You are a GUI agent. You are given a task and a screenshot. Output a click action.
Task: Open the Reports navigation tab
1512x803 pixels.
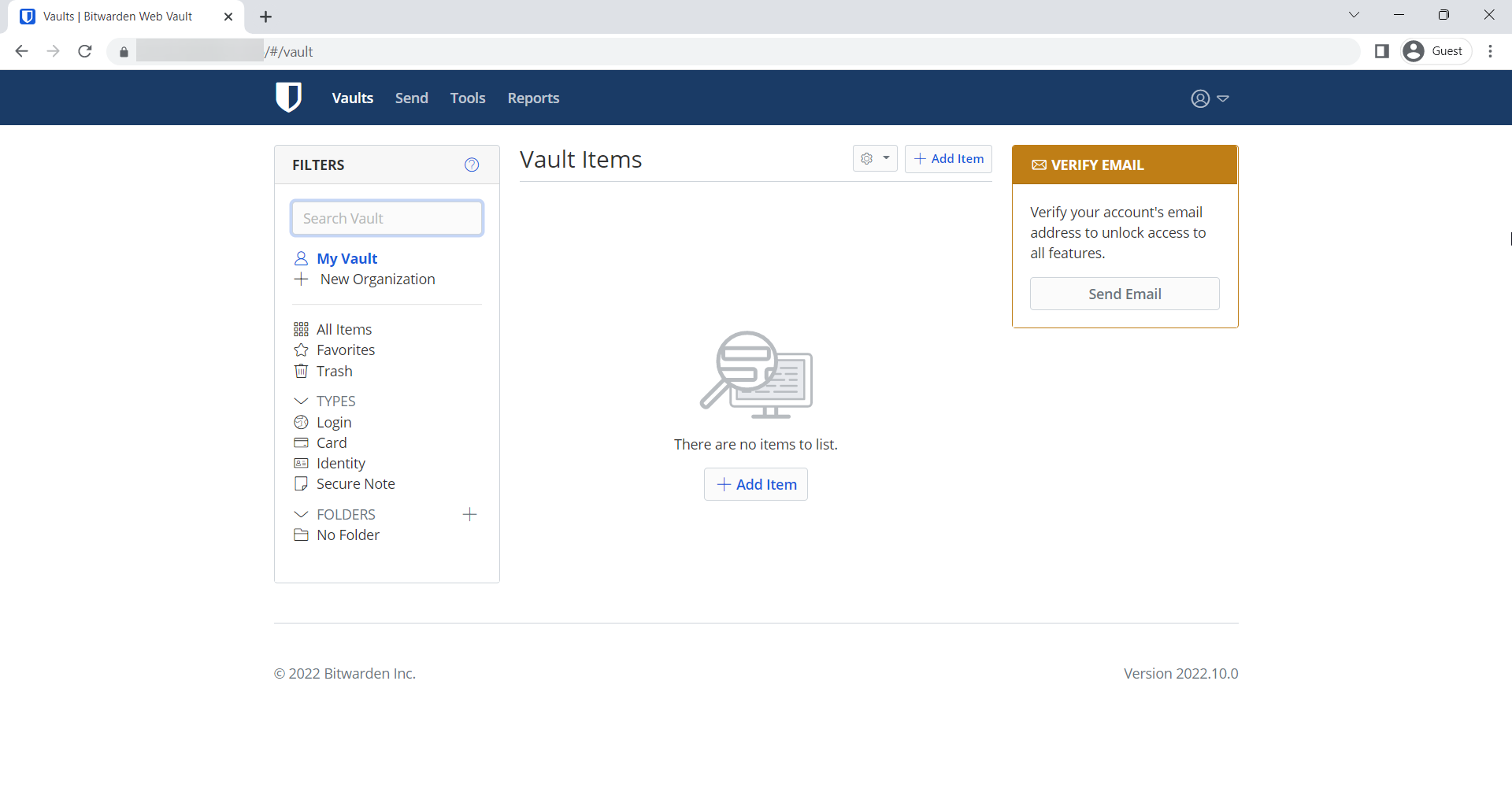pos(533,98)
